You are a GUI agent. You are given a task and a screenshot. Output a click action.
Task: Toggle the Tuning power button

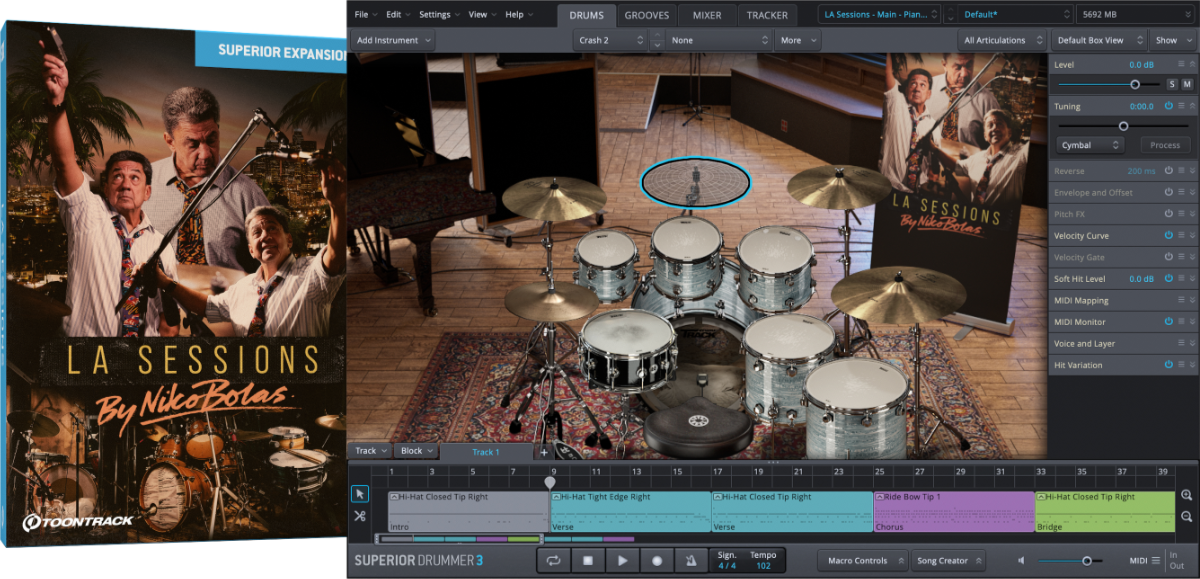tap(1168, 106)
